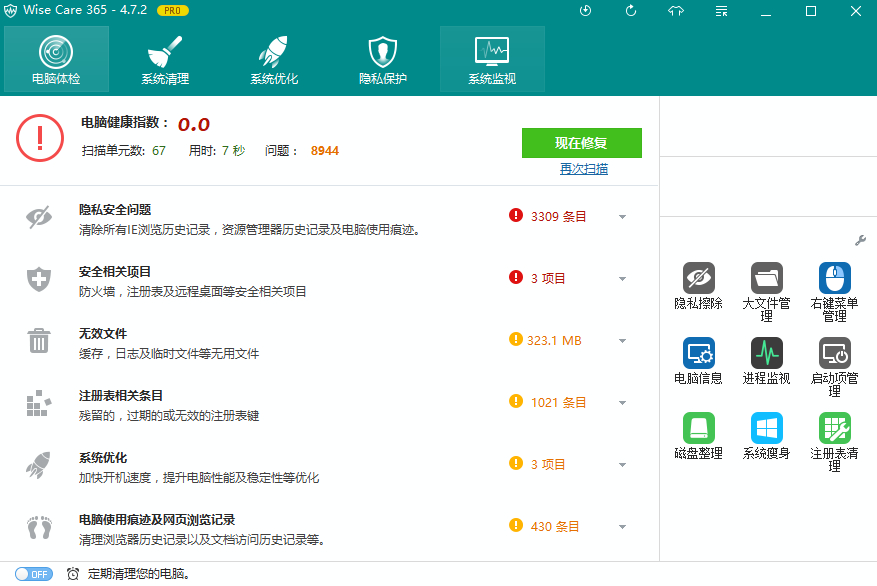This screenshot has width=877, height=586.
Task: Toggle the scheduled cleanup OFF switch
Action: point(34,574)
